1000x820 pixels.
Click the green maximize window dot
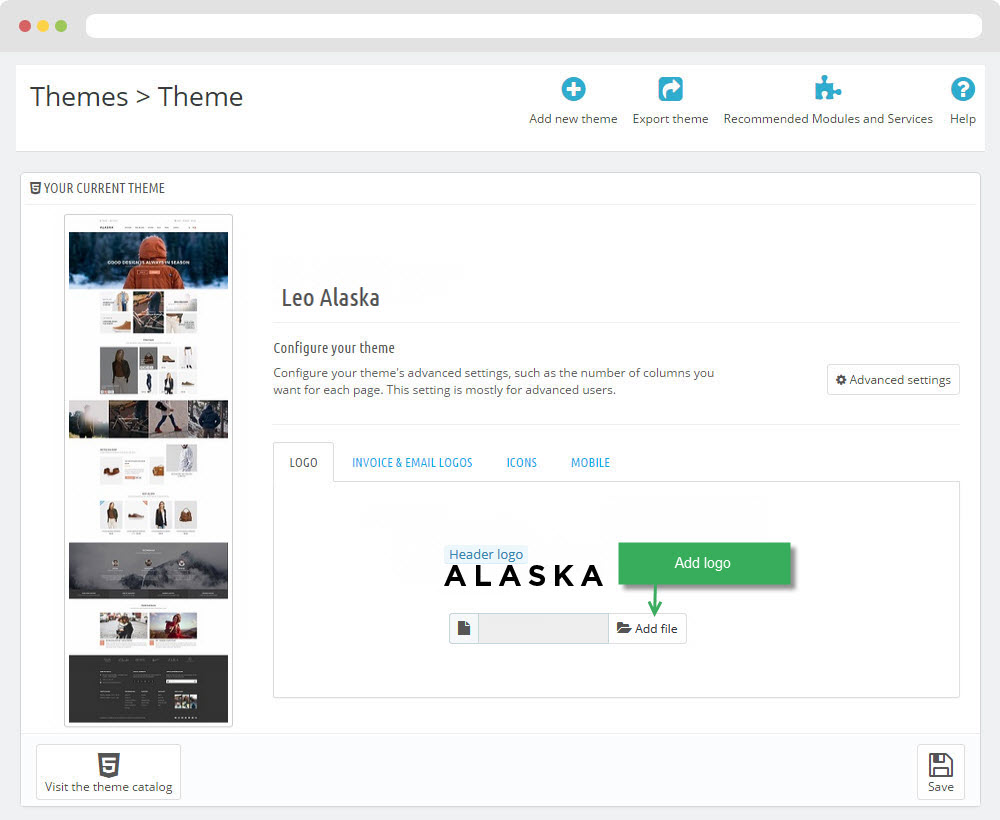tap(61, 26)
